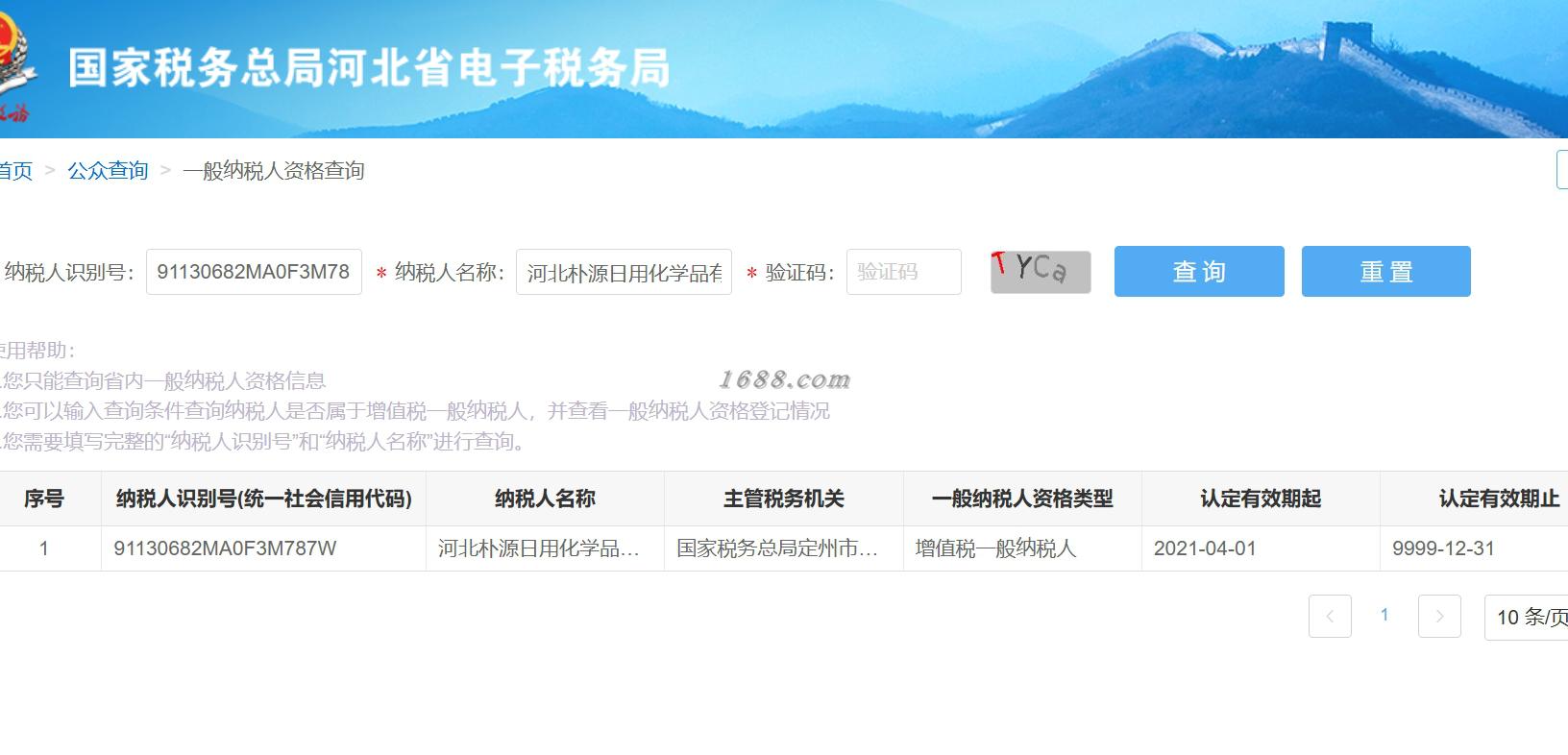Select date cell 2021-04-01
Image resolution: width=1568 pixels, height=755 pixels.
coord(1261,548)
